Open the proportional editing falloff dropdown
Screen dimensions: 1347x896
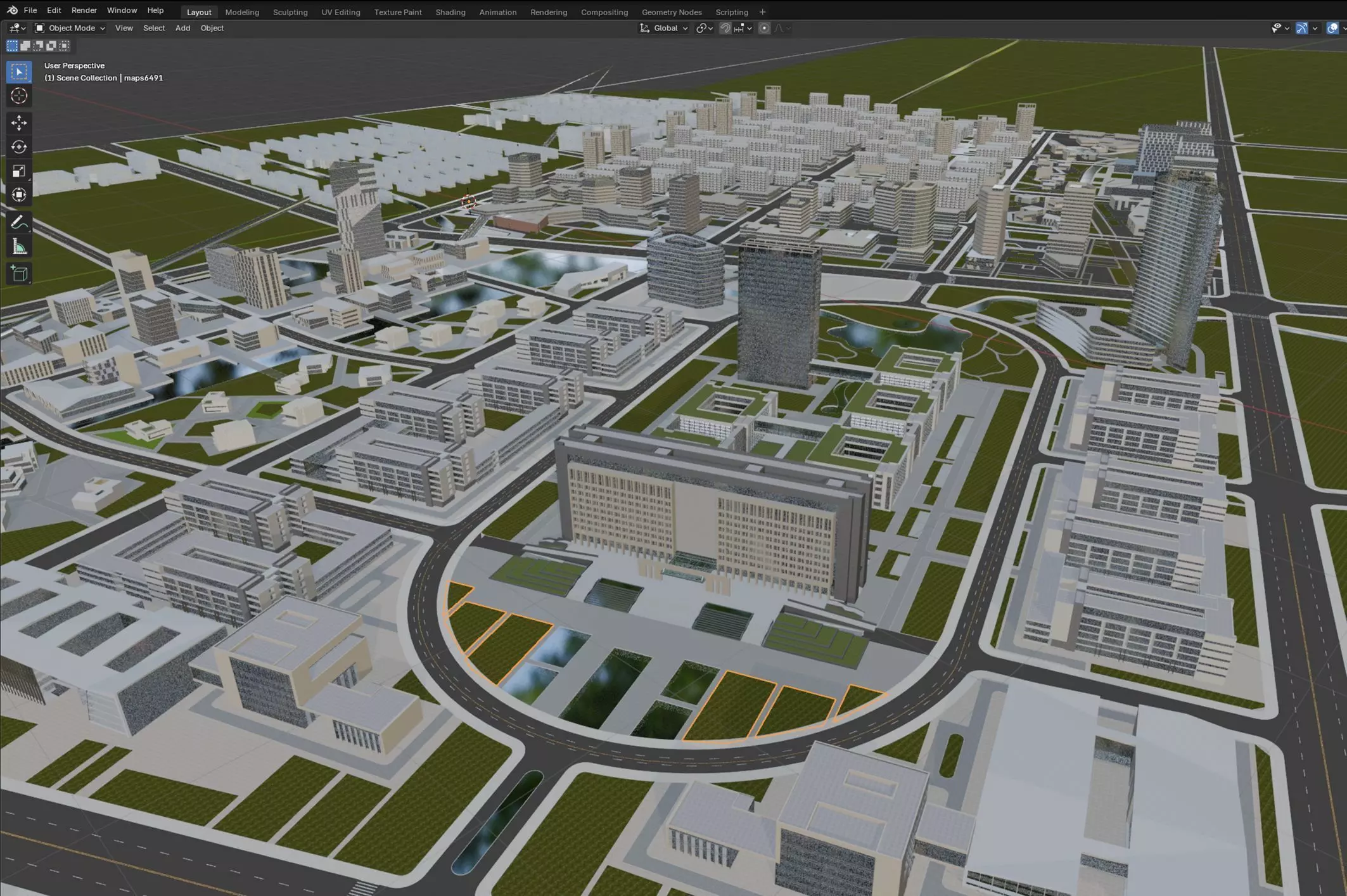[783, 28]
